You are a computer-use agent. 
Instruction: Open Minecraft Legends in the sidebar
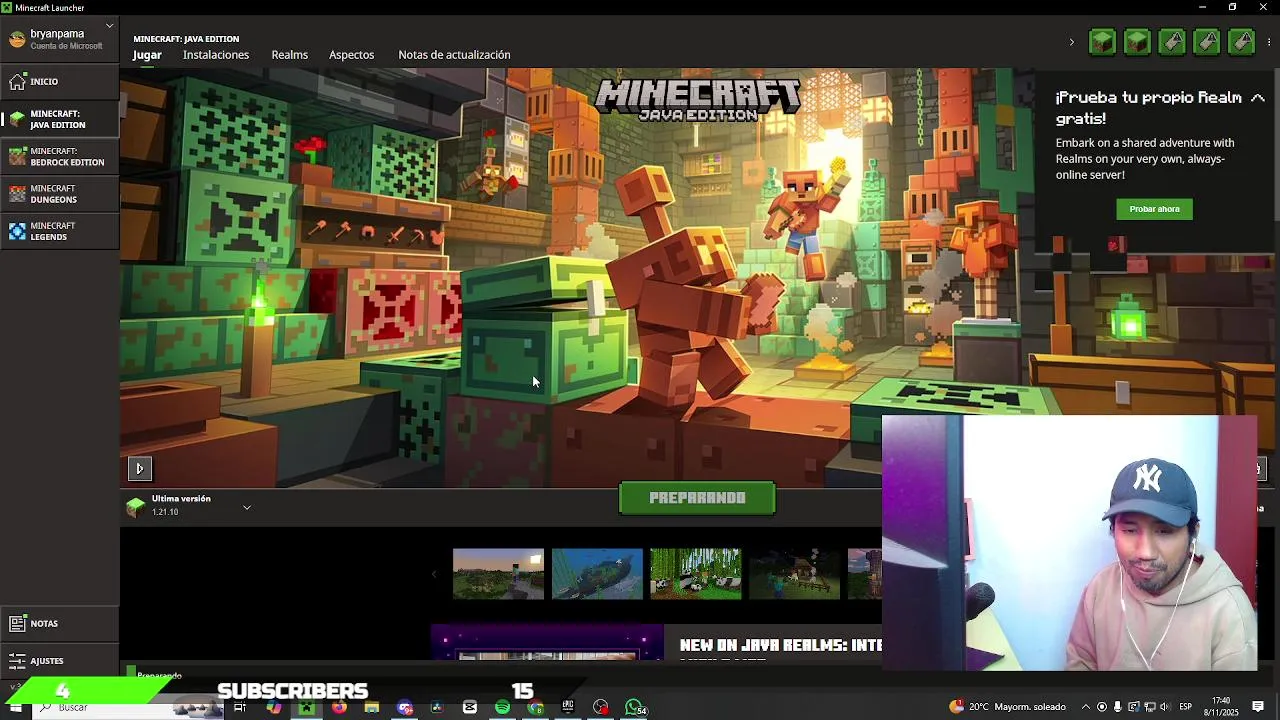pos(60,231)
